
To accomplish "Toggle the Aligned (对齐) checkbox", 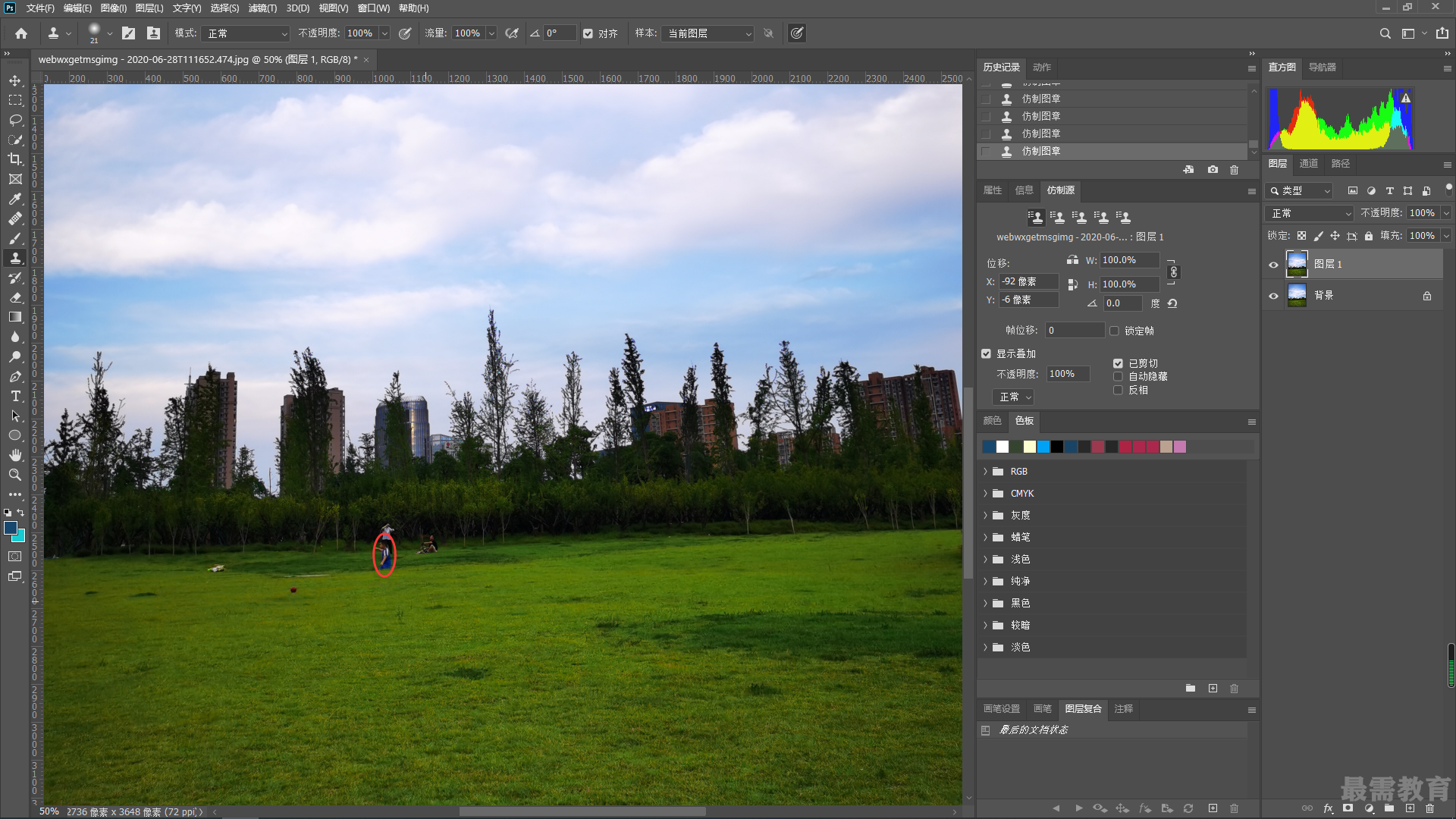I will point(588,33).
